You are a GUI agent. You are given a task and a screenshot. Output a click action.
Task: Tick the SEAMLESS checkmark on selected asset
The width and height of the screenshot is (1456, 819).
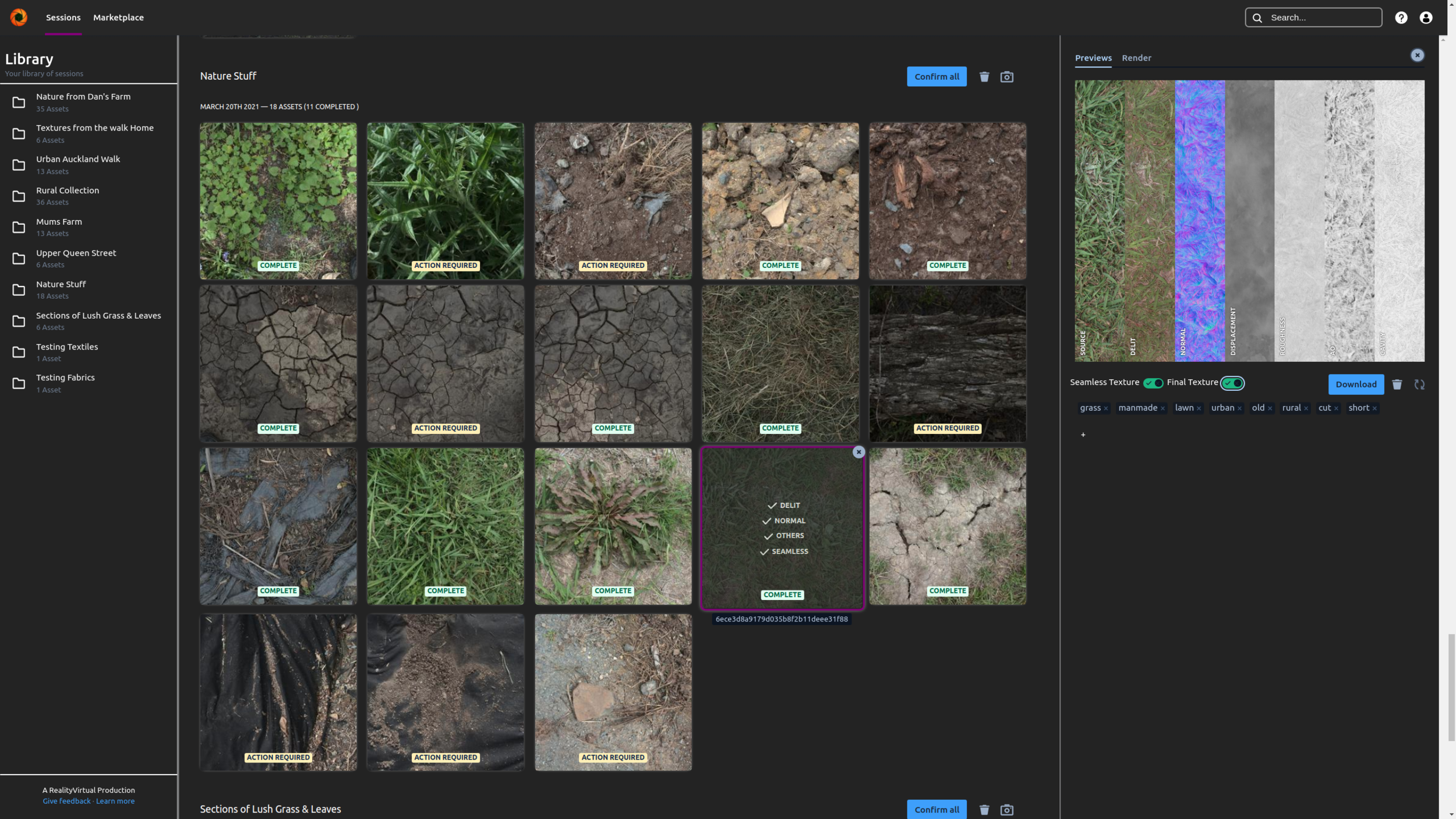[764, 551]
